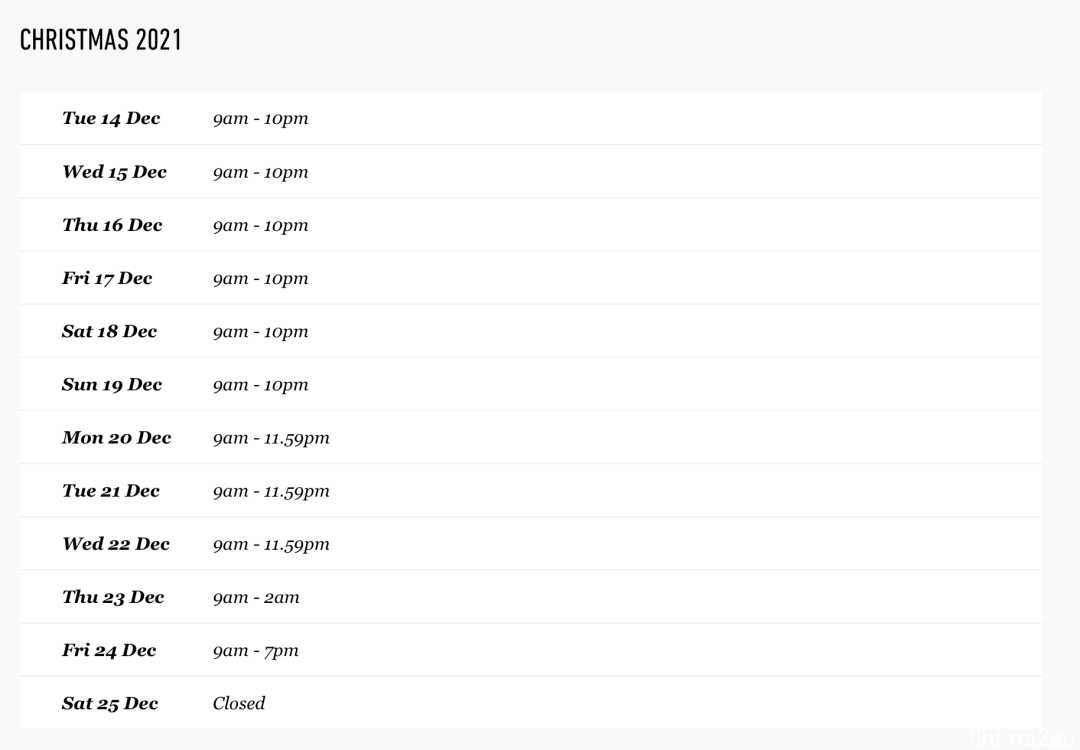Click the Christmas 2021 heading
This screenshot has width=1080, height=750.
(x=101, y=40)
